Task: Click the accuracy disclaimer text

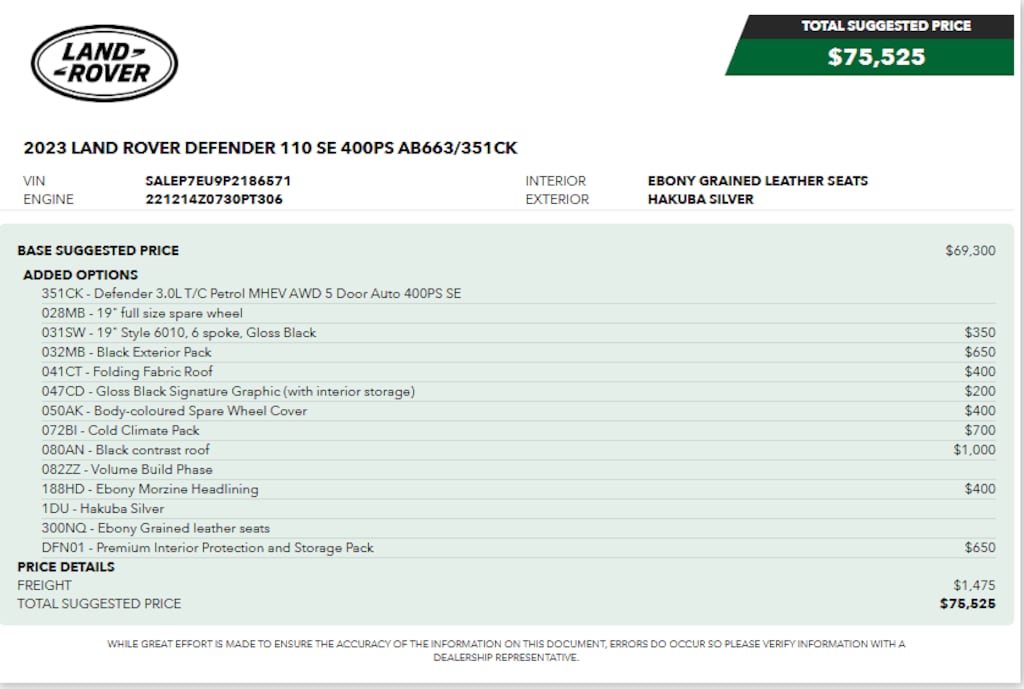Action: click(506, 650)
